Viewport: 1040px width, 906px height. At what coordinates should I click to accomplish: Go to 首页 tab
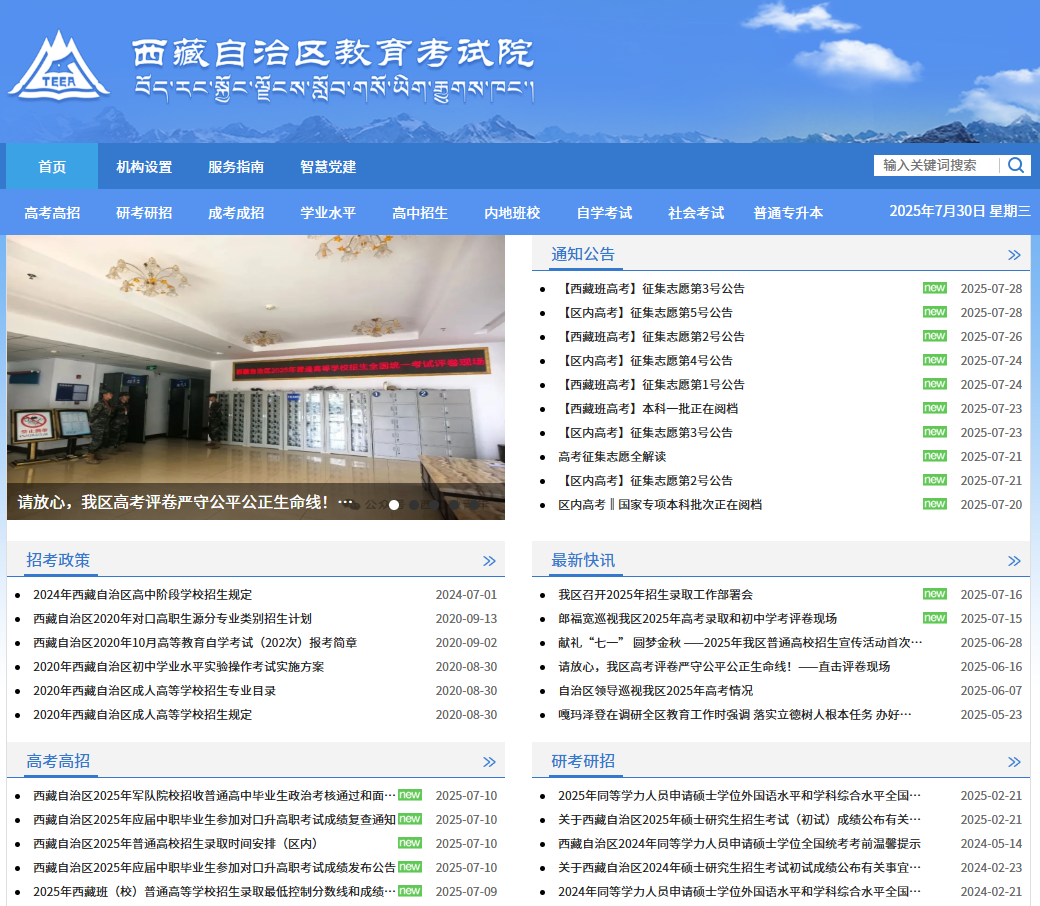tap(52, 167)
